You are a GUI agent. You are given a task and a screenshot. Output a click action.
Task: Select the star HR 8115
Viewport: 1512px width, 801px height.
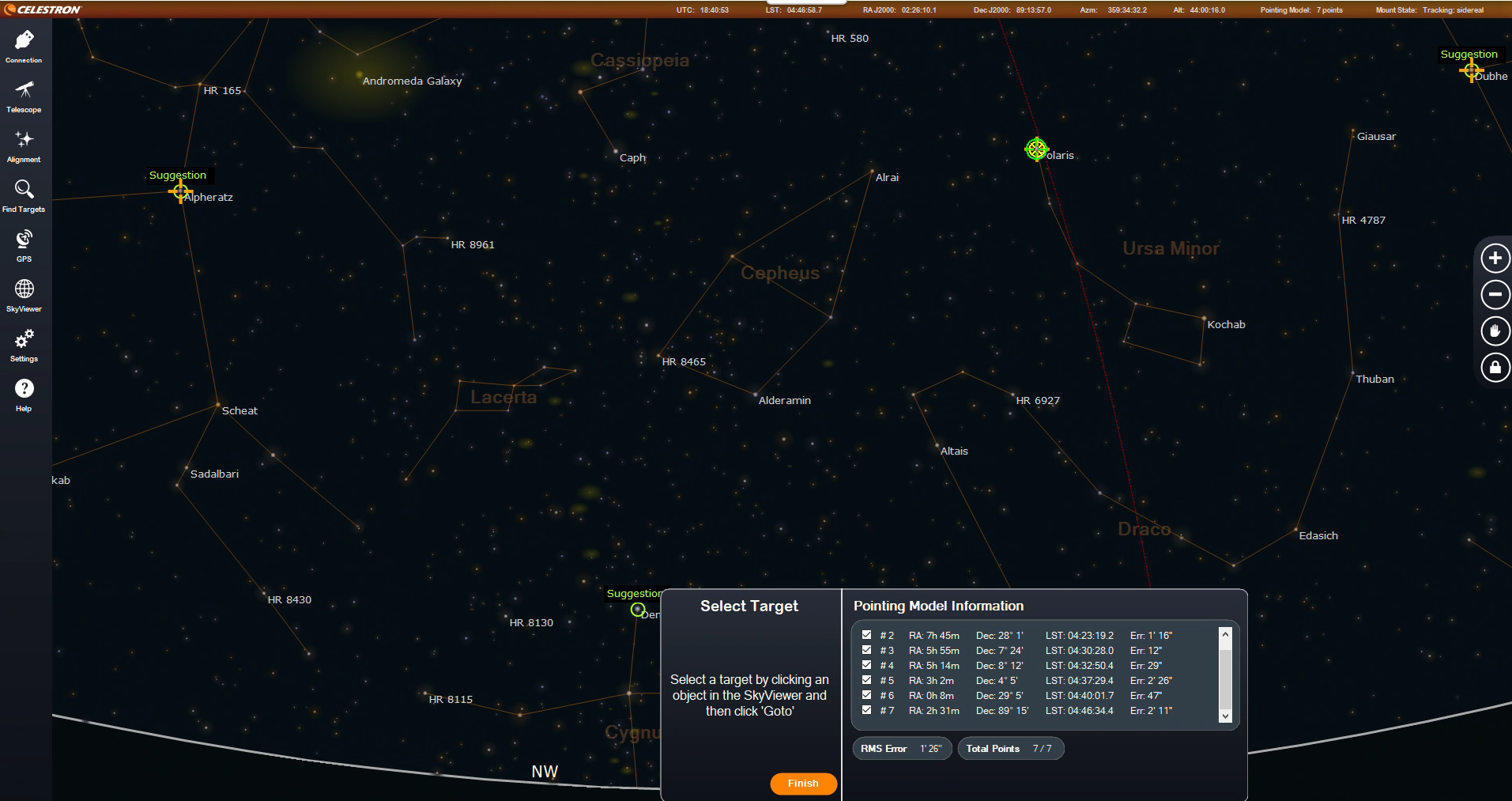451,699
